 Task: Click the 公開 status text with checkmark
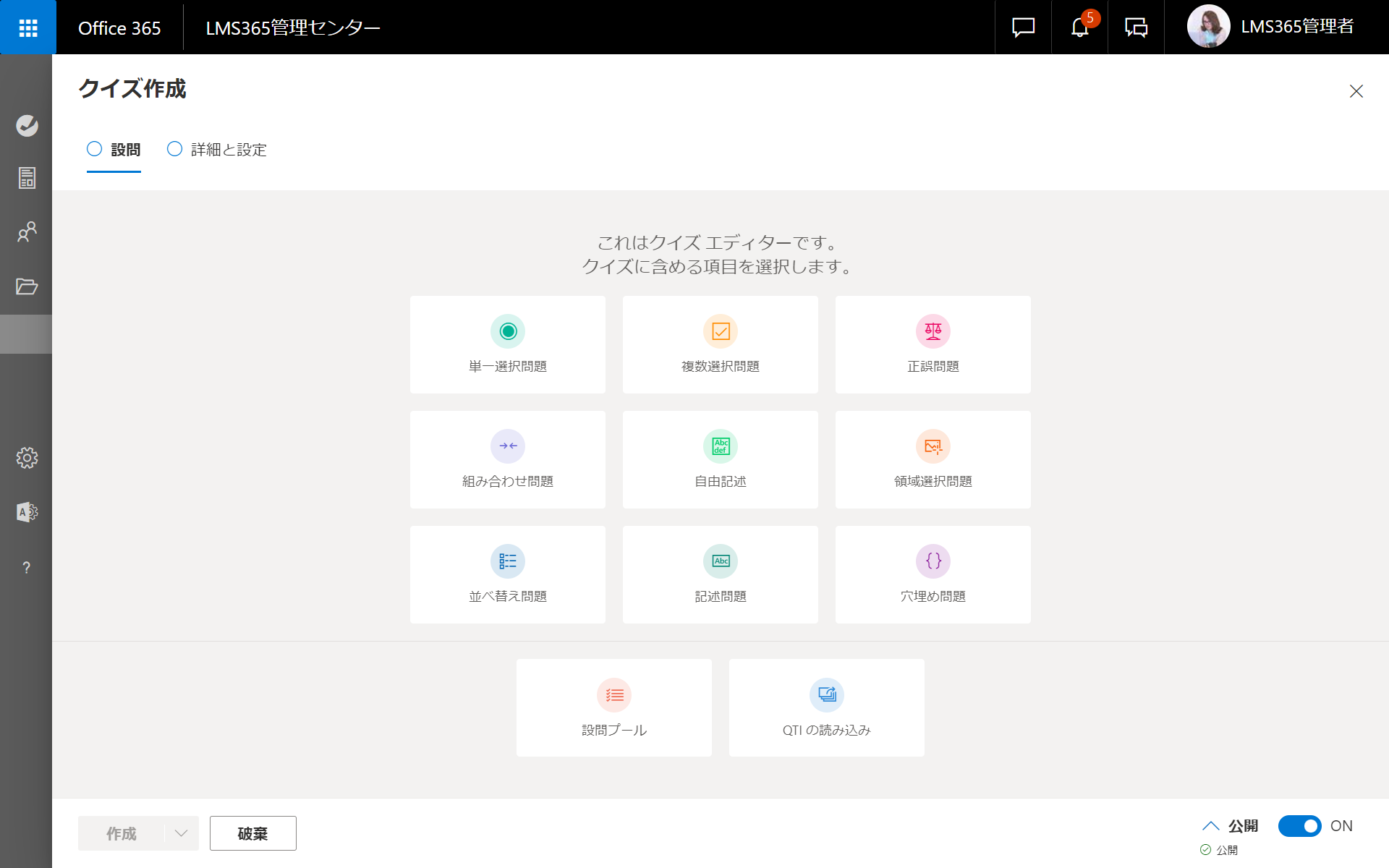(1219, 850)
